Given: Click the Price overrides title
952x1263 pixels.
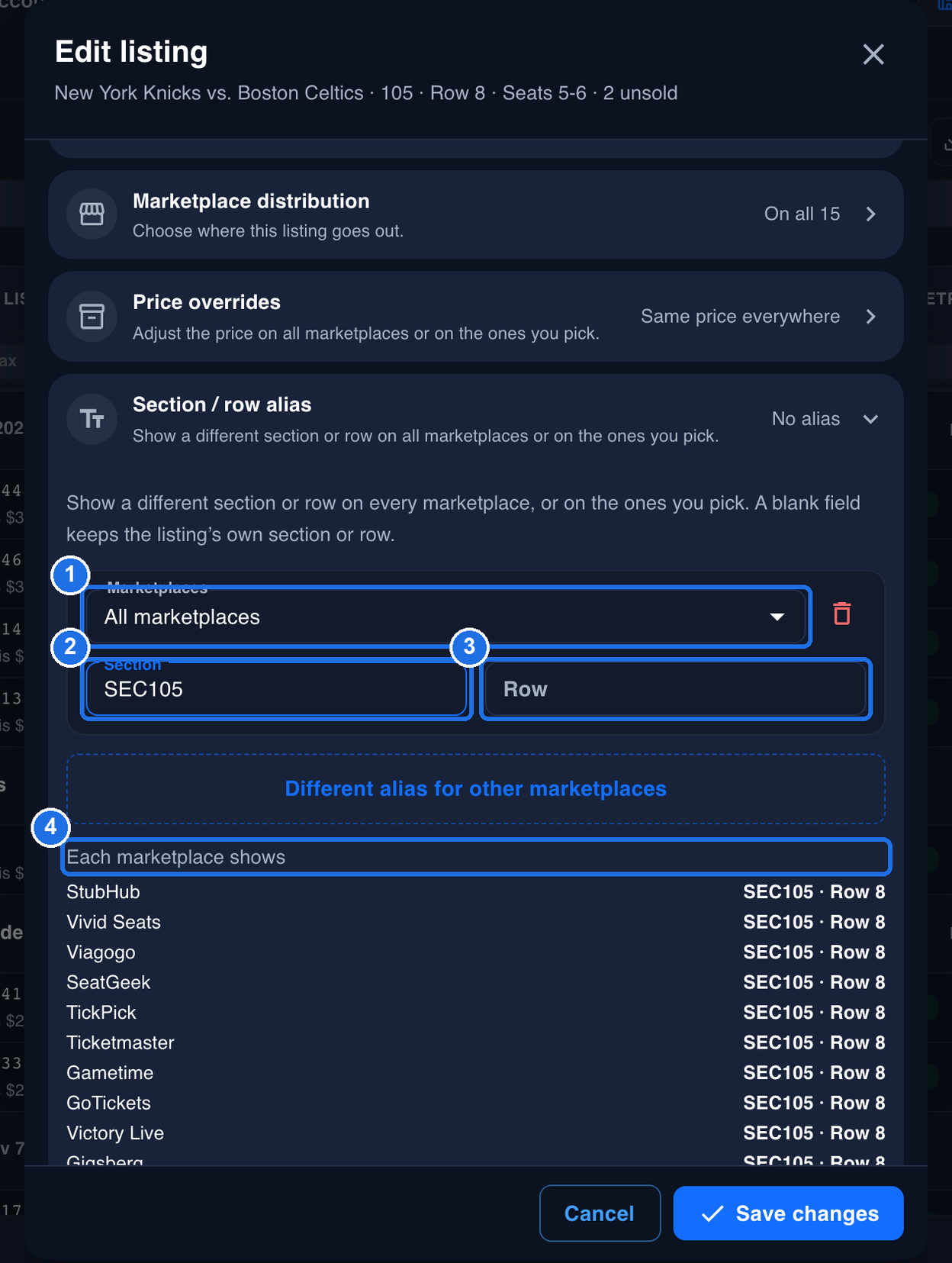Looking at the screenshot, I should (207, 302).
